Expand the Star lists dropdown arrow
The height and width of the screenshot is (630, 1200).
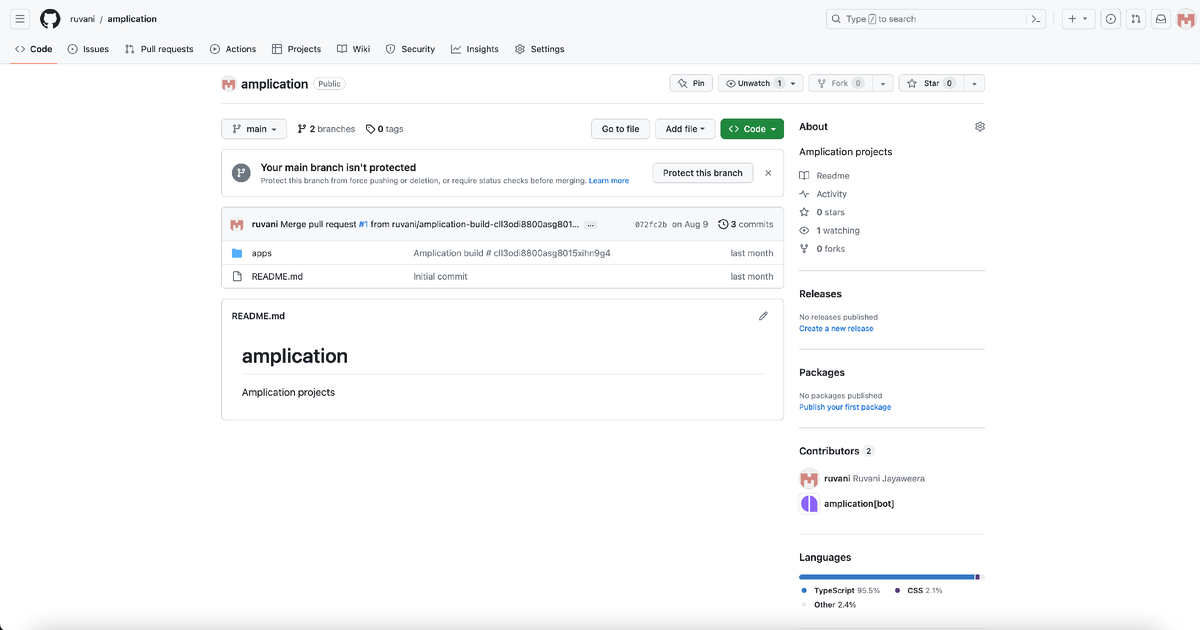click(974, 83)
